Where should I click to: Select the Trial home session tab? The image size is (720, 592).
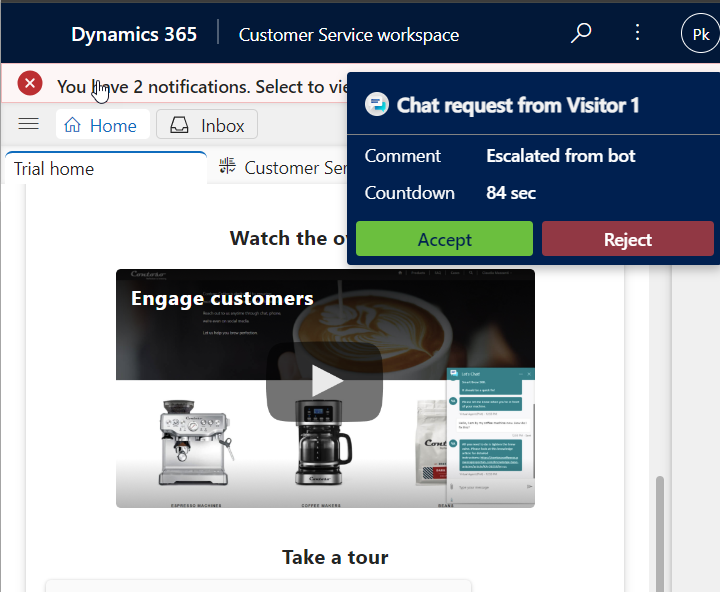(54, 168)
